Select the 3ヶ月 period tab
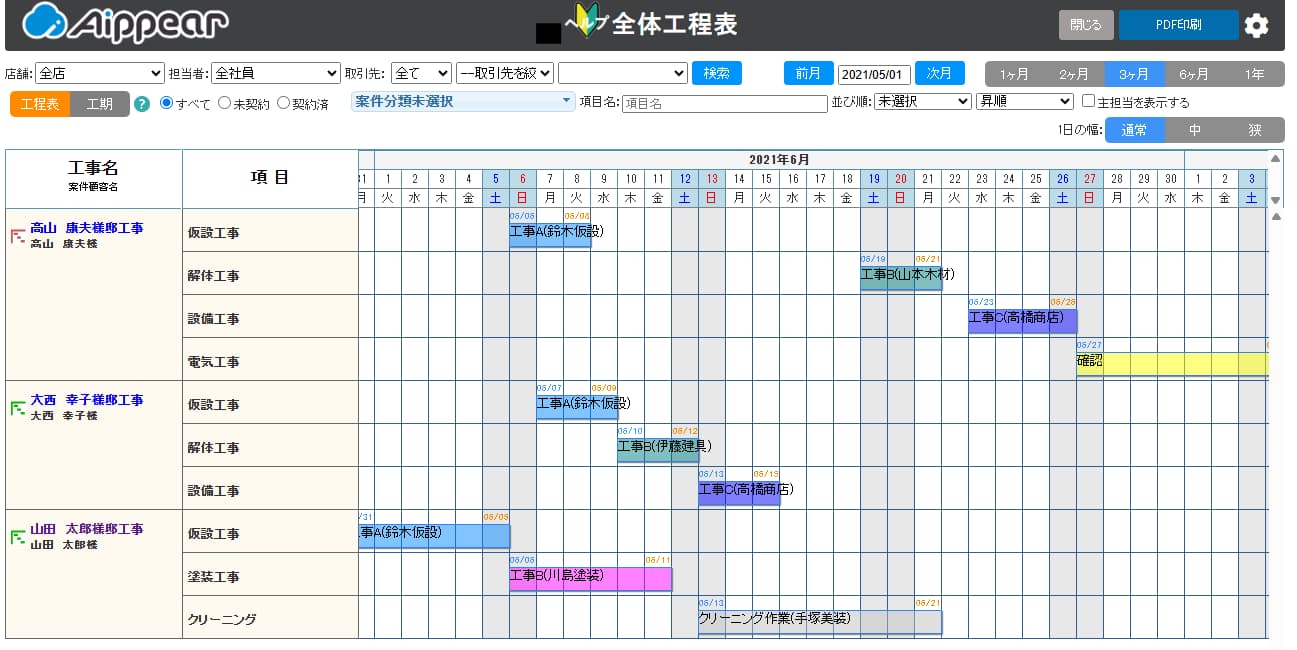Viewport: 1297px width, 650px height. (1134, 74)
